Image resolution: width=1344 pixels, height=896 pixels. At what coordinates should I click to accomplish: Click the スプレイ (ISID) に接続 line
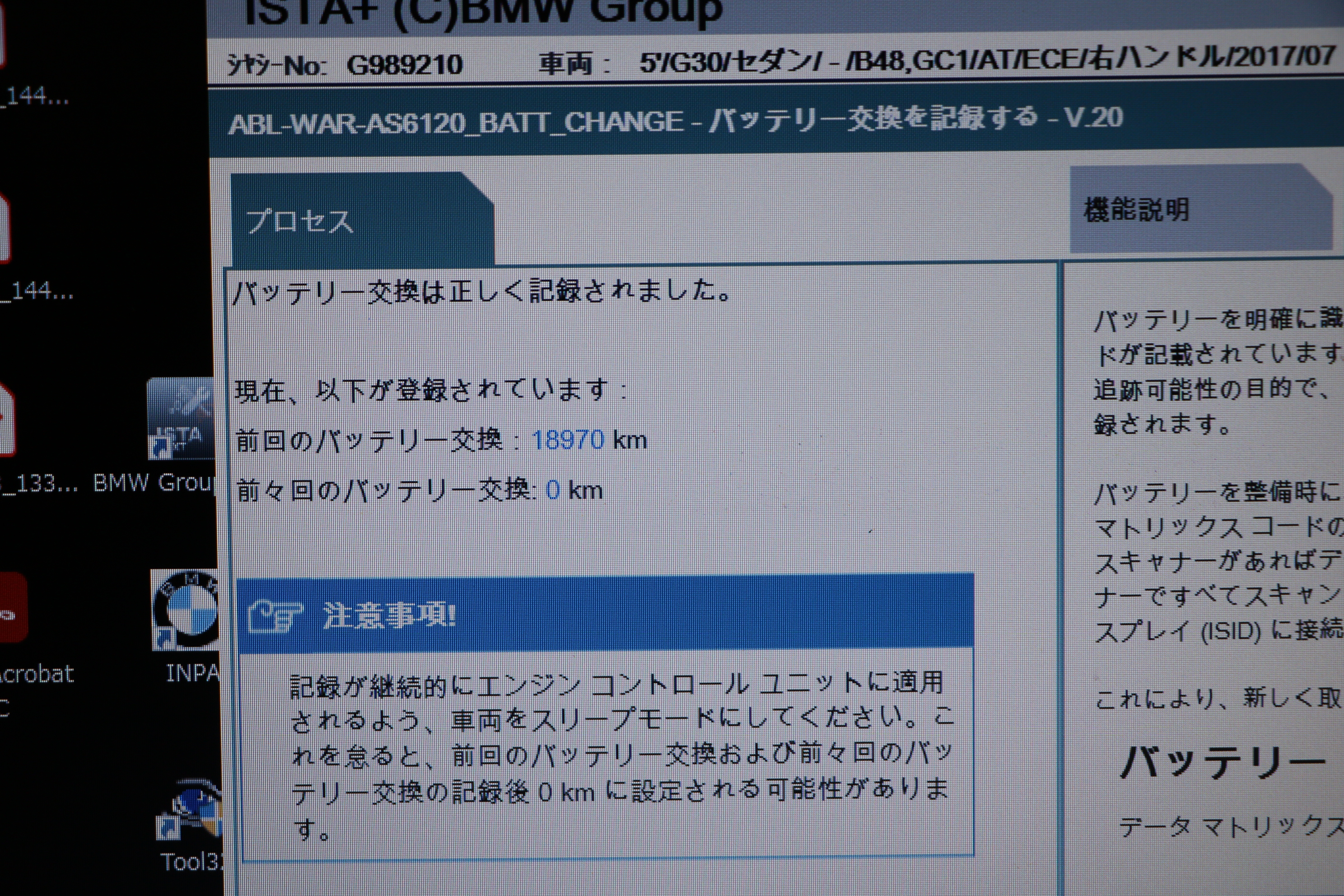[x=1218, y=631]
